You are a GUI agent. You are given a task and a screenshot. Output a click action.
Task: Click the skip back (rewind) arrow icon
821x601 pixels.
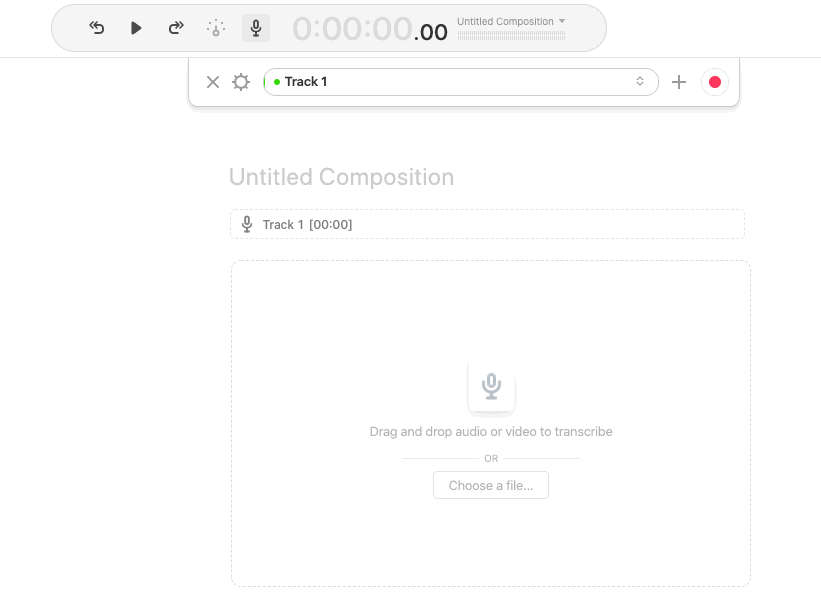[96, 28]
